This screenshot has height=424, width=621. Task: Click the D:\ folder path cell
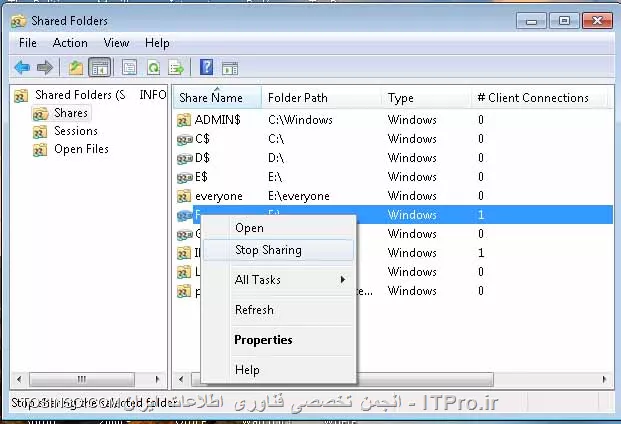[x=276, y=158]
